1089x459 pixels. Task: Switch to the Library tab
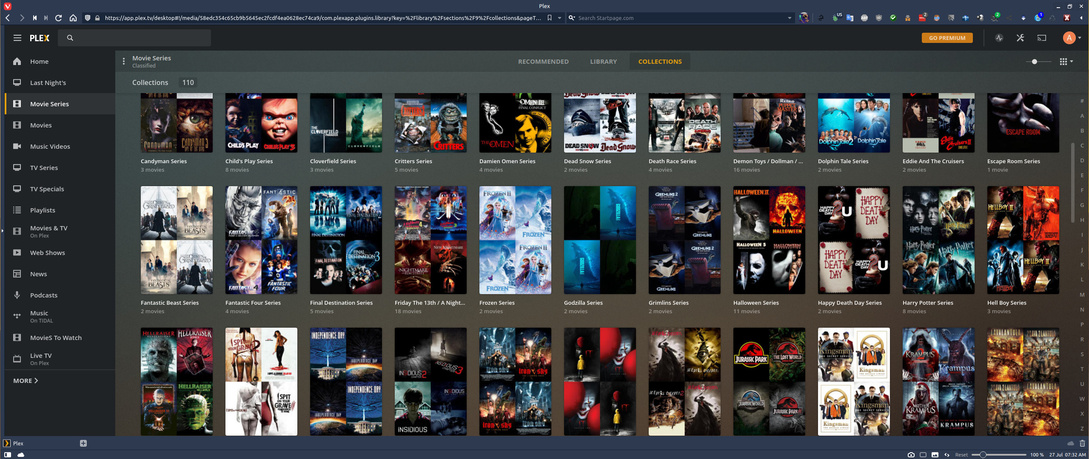(604, 62)
